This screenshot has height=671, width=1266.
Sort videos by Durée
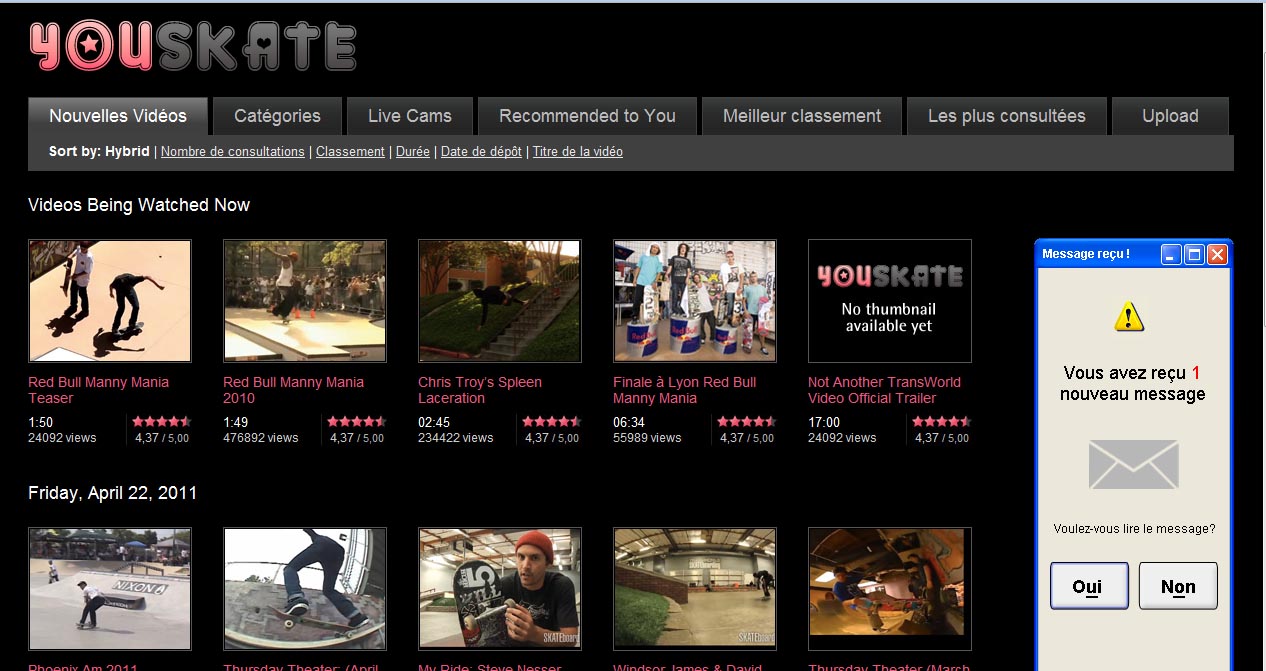coord(412,152)
